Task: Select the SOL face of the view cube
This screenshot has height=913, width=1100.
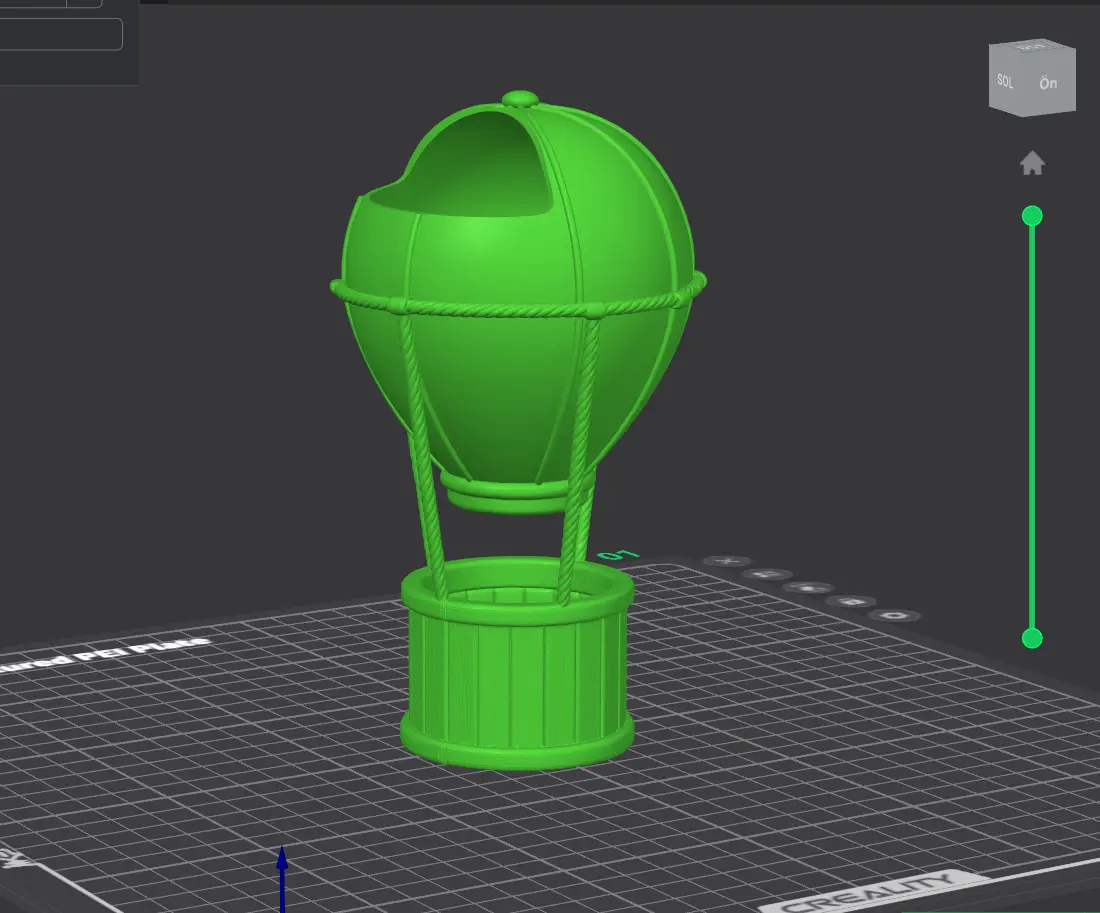Action: [x=1005, y=81]
